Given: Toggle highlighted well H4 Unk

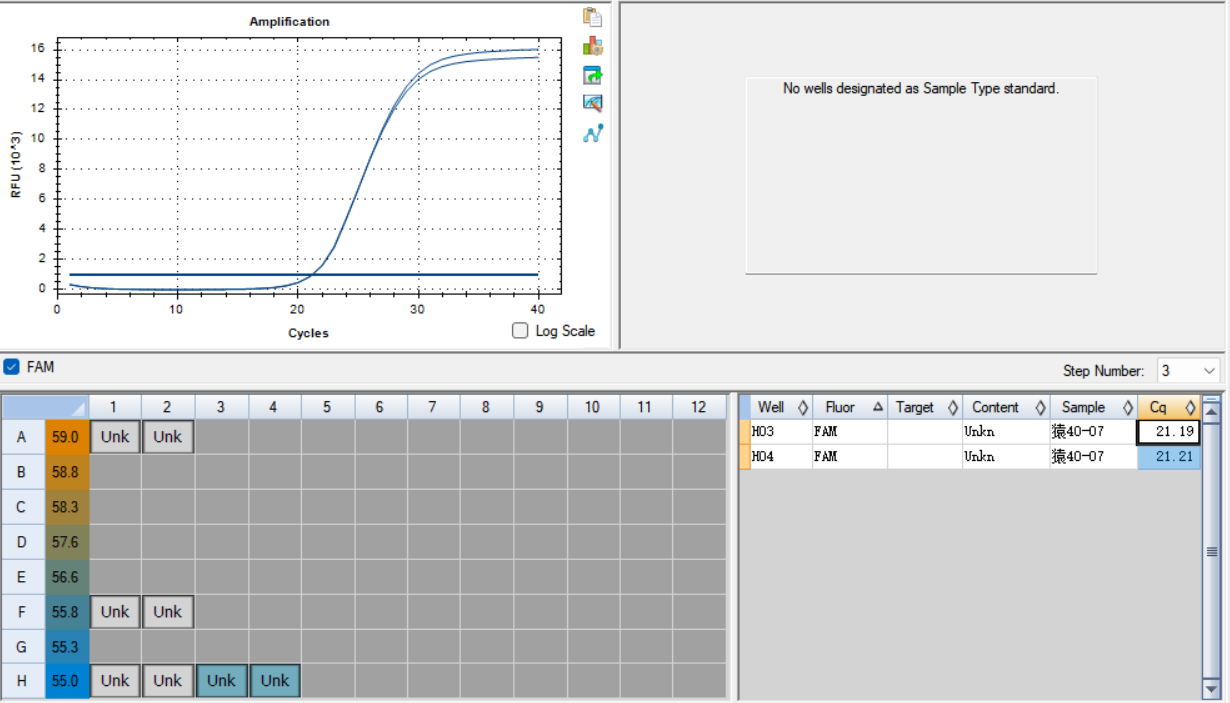Looking at the screenshot, I should (275, 681).
